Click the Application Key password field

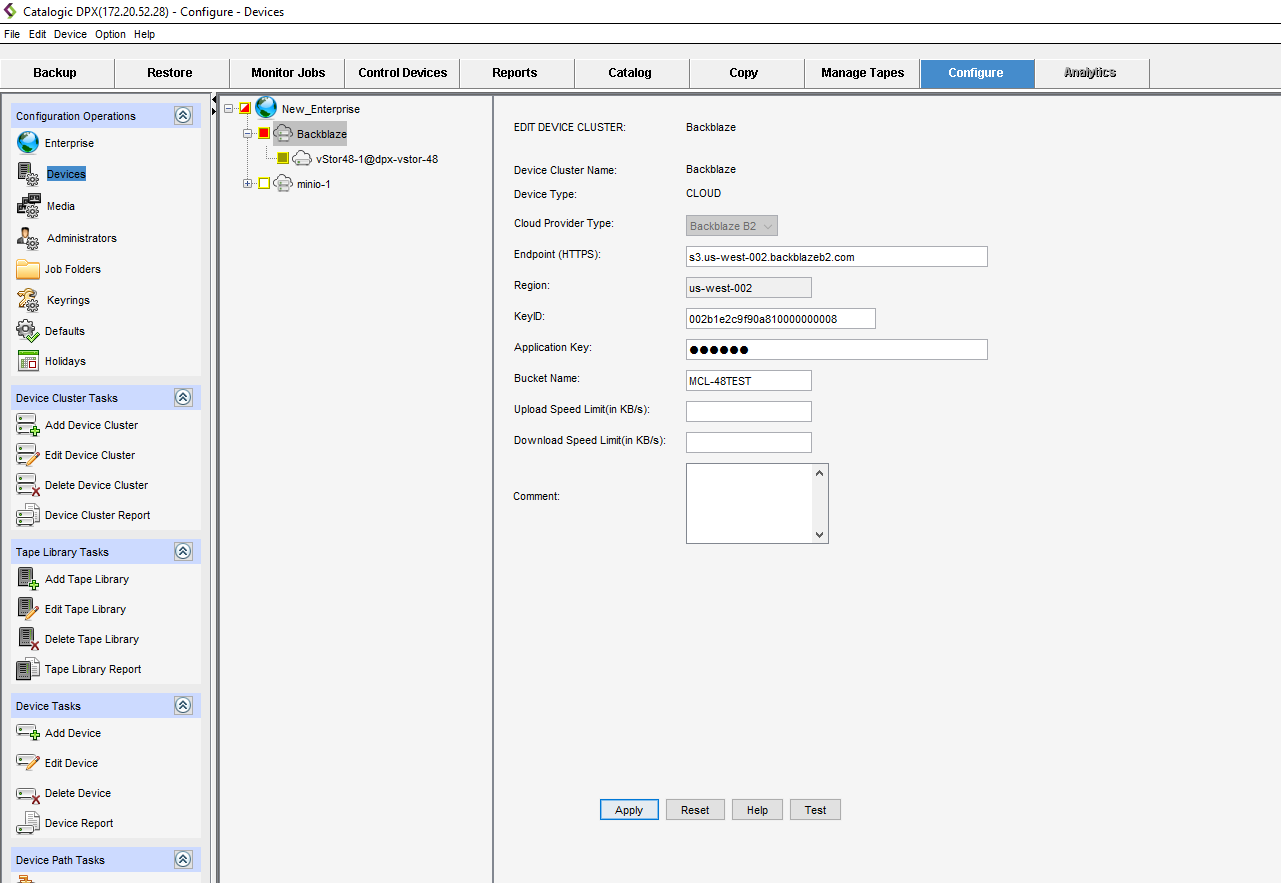837,349
